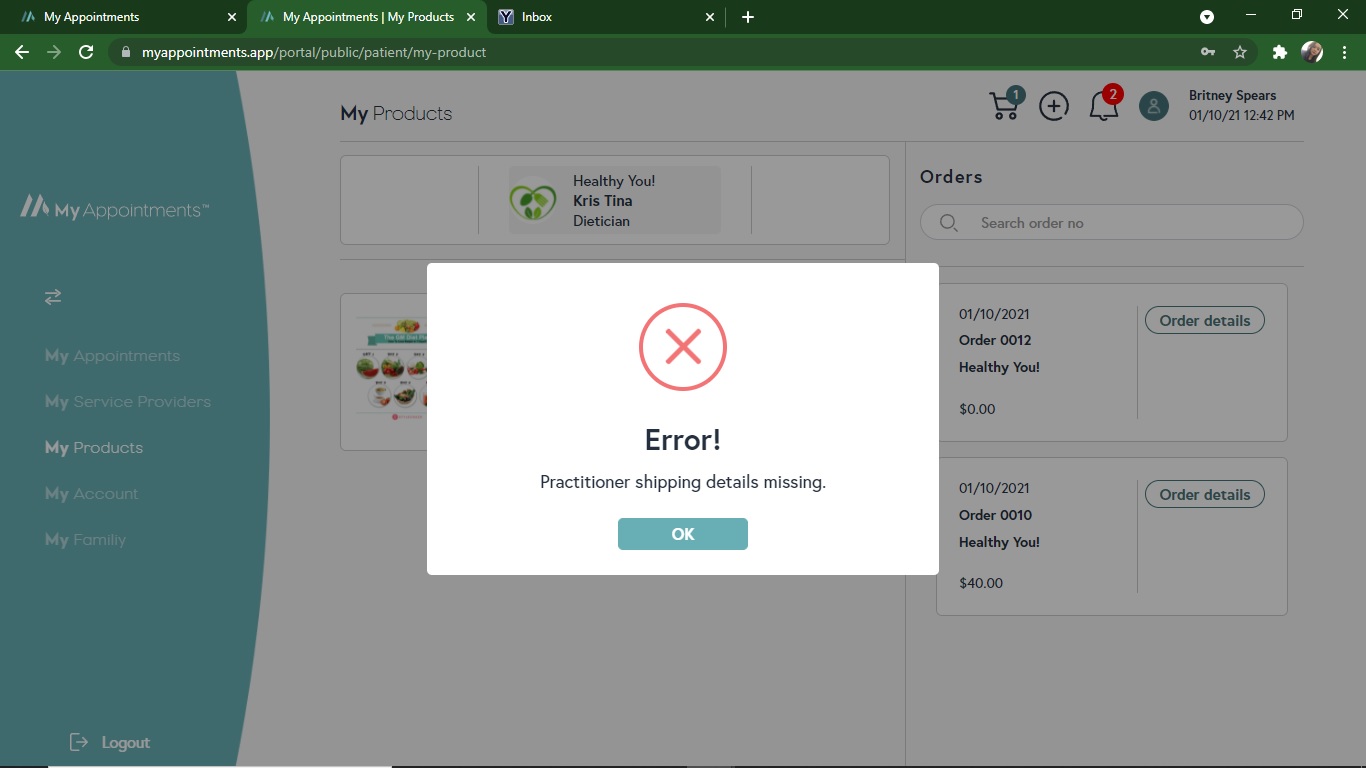This screenshot has width=1366, height=768.
Task: Click the plus circle add icon
Action: point(1053,106)
